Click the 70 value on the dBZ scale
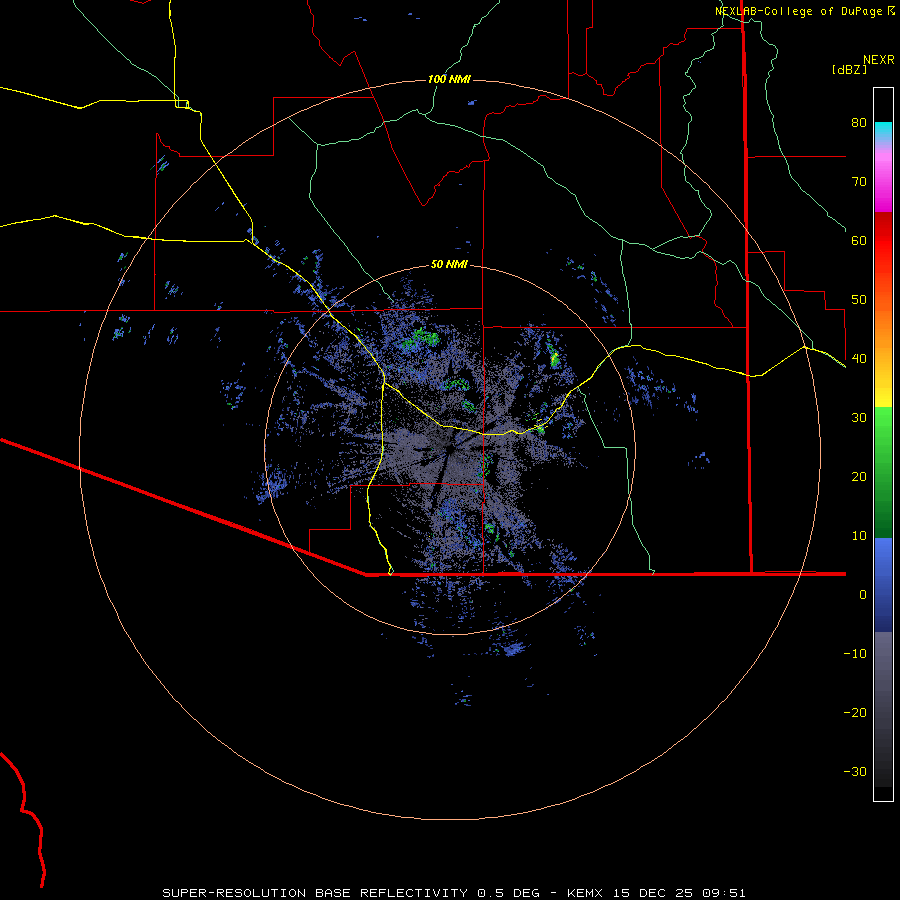 [859, 182]
